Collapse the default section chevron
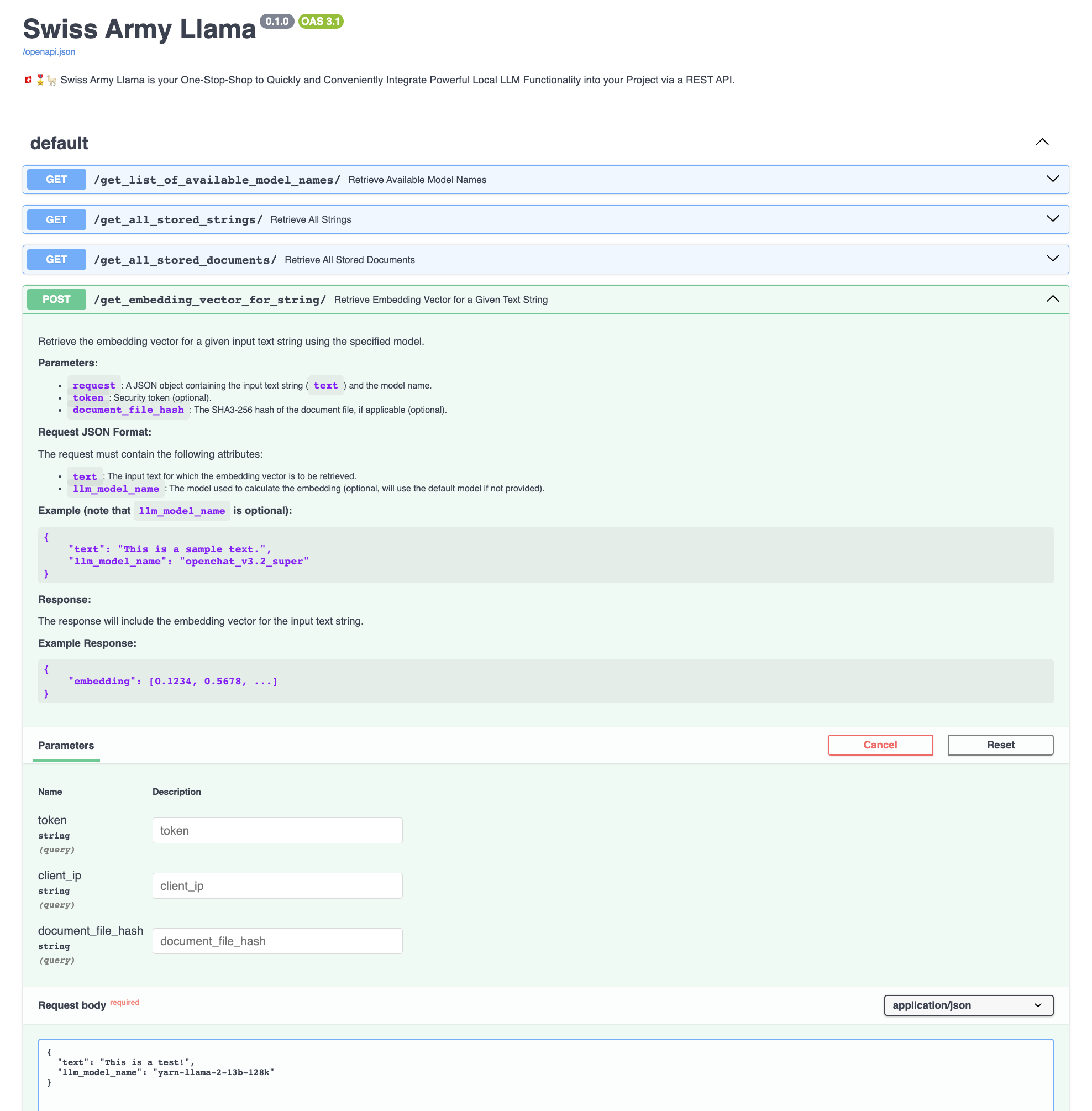1092x1111 pixels. 1042,142
